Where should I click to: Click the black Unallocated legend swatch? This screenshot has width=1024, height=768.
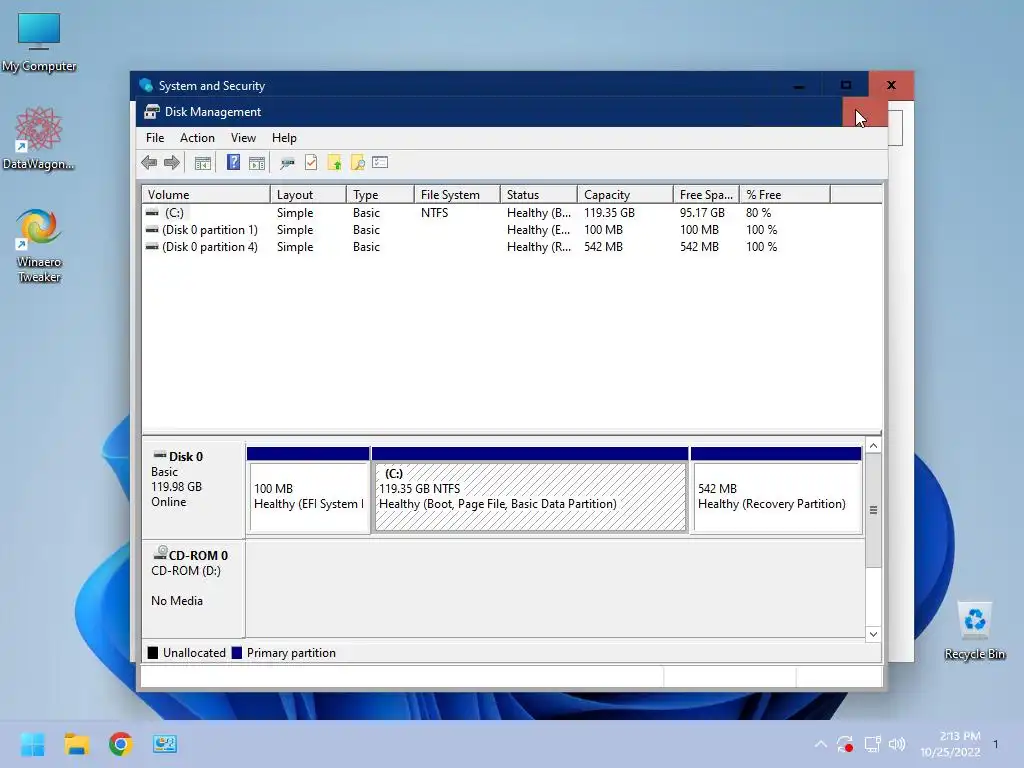click(x=153, y=652)
